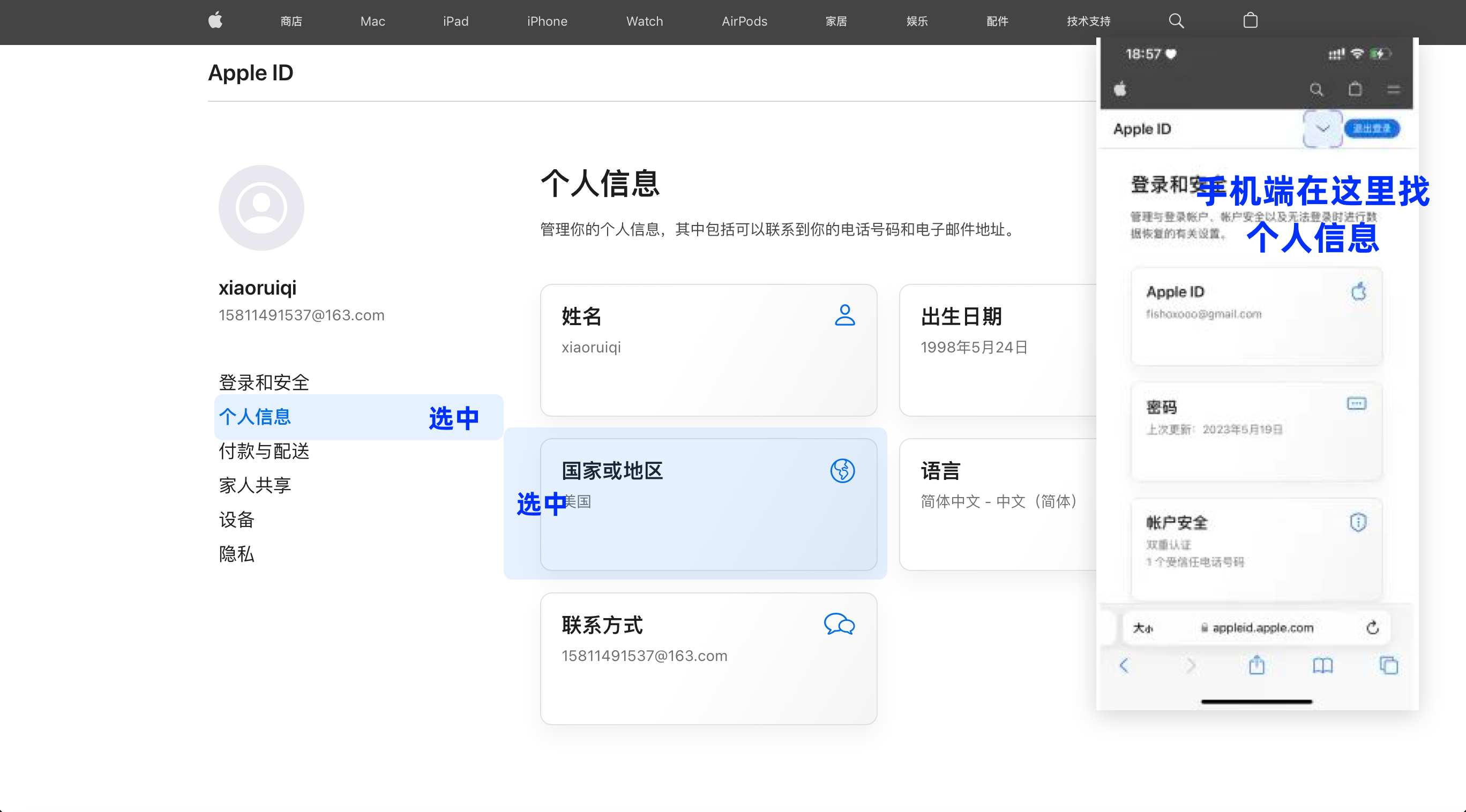Open the Watch menu in the top navigation
This screenshot has height=812, width=1466.
(645, 21)
